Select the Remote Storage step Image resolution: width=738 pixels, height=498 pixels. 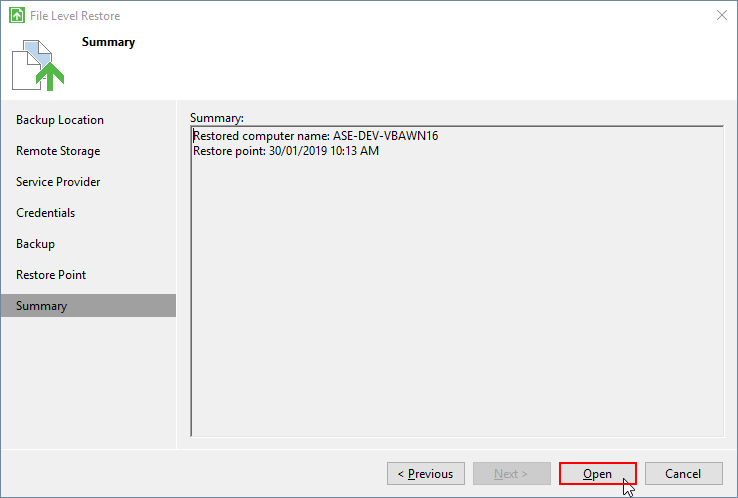click(x=58, y=151)
